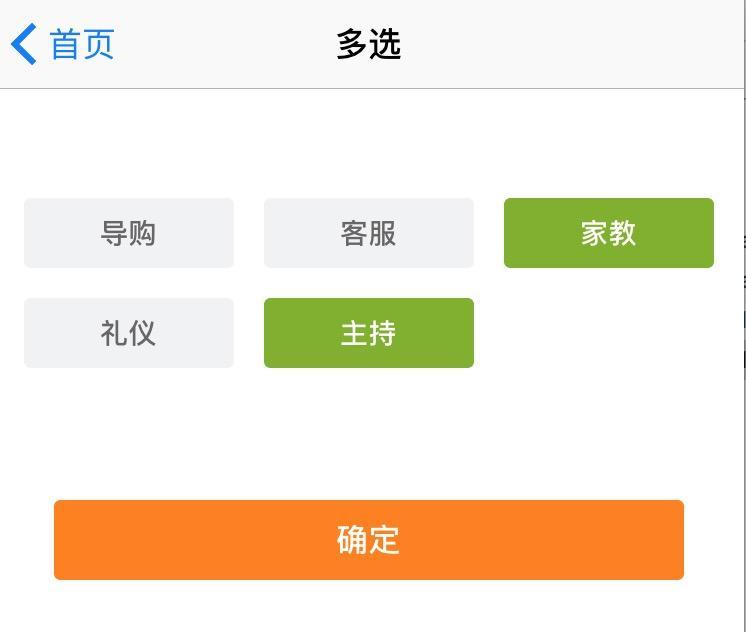Click the gray 礼仪 button
The height and width of the screenshot is (632, 746).
(x=129, y=333)
